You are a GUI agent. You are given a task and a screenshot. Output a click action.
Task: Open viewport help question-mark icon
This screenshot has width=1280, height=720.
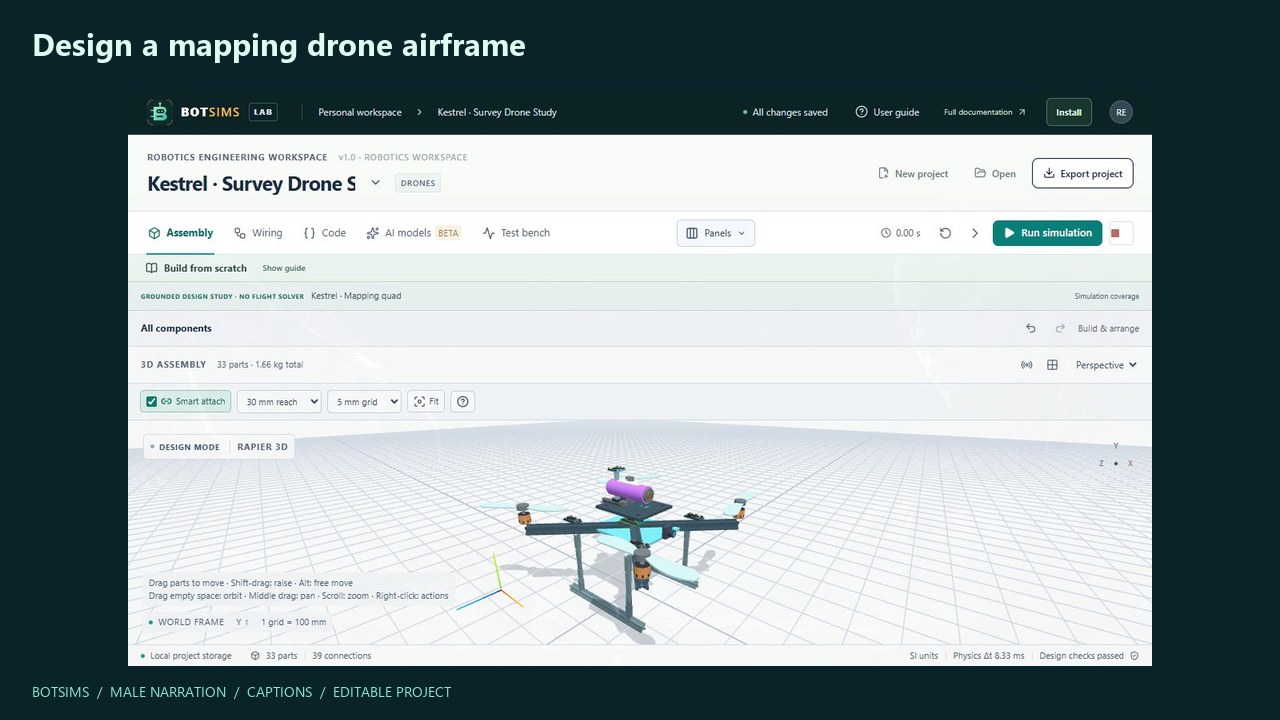point(462,402)
